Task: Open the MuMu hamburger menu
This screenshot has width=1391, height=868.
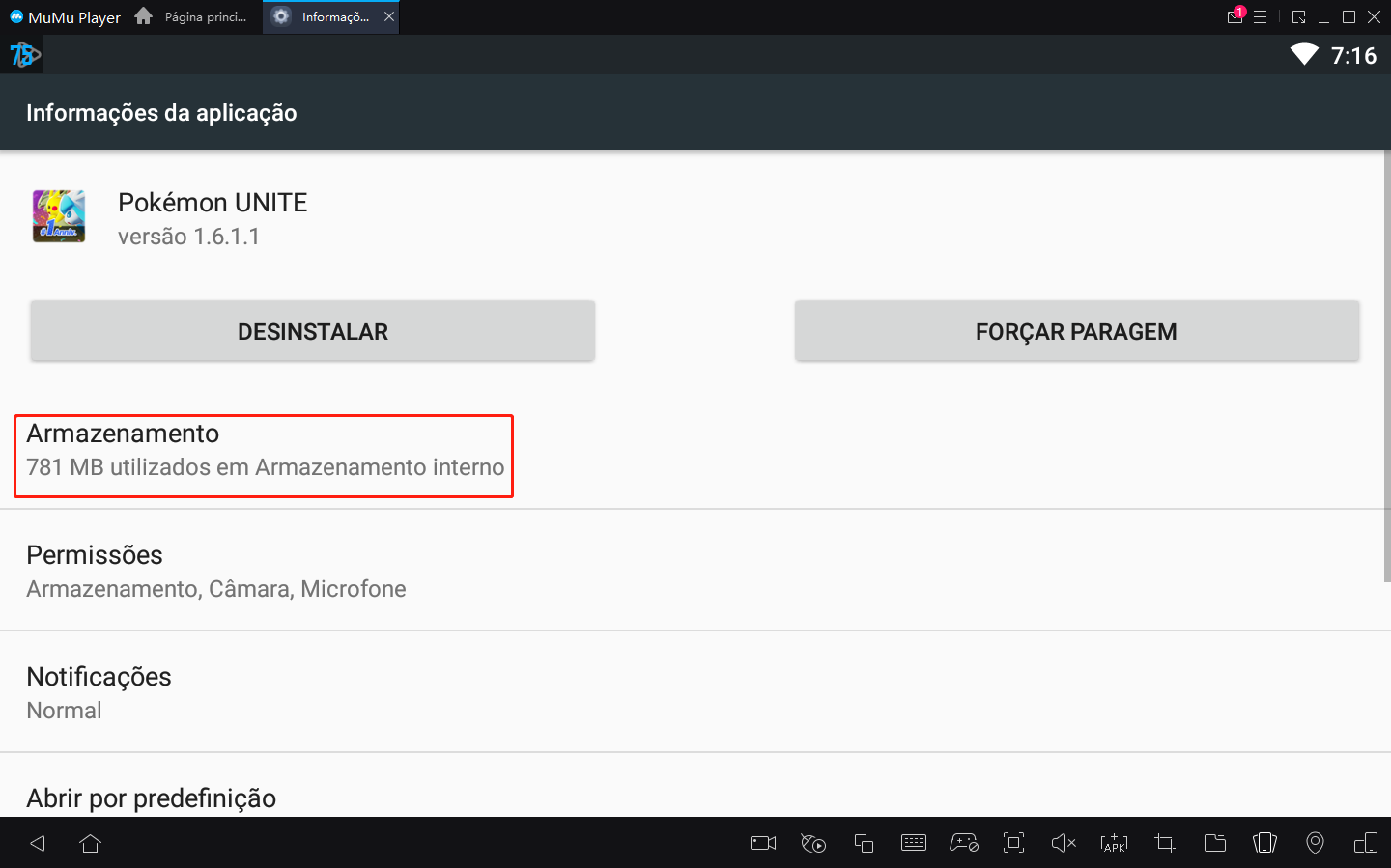Action: coord(1261,17)
